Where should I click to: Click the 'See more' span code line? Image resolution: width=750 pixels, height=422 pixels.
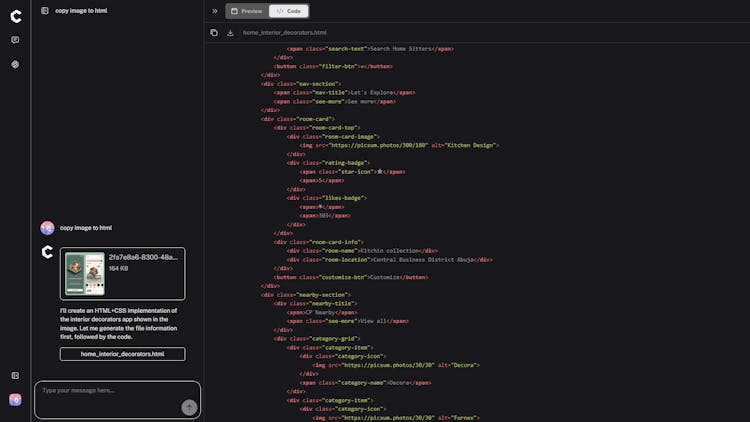[x=335, y=101]
